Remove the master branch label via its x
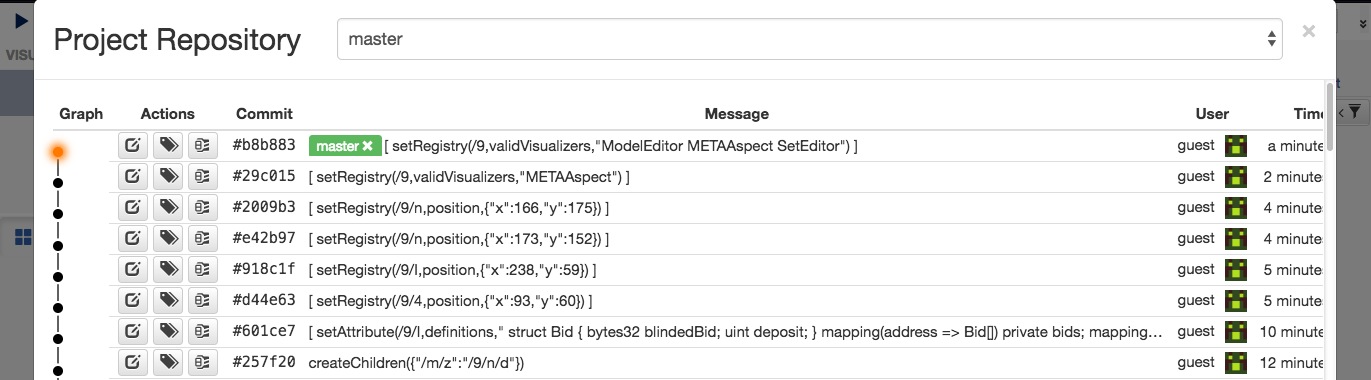The width and height of the screenshot is (1371, 380). [x=367, y=146]
